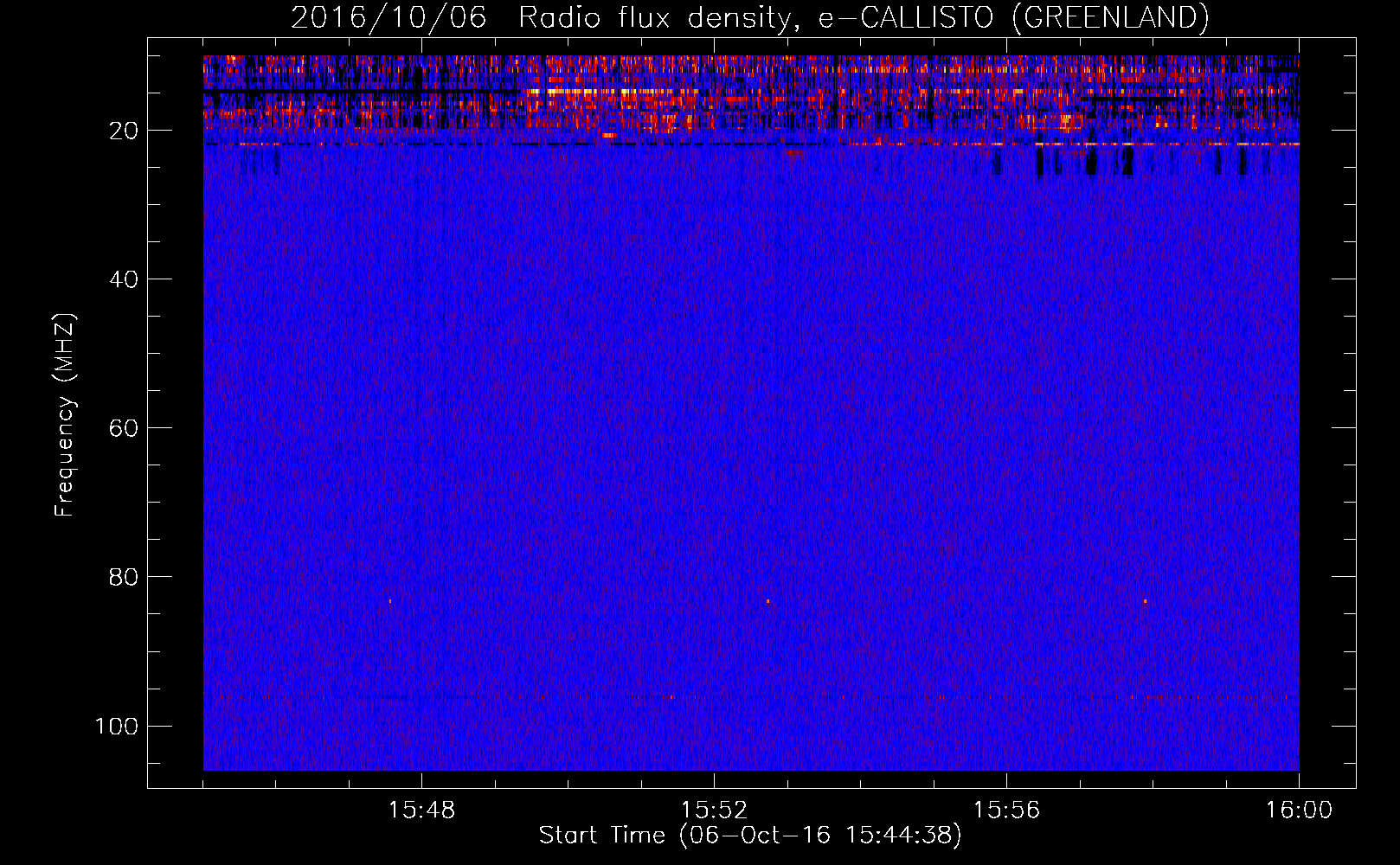Click the "Start Time (06-Oct-16 15:44:38)" label

750,836
